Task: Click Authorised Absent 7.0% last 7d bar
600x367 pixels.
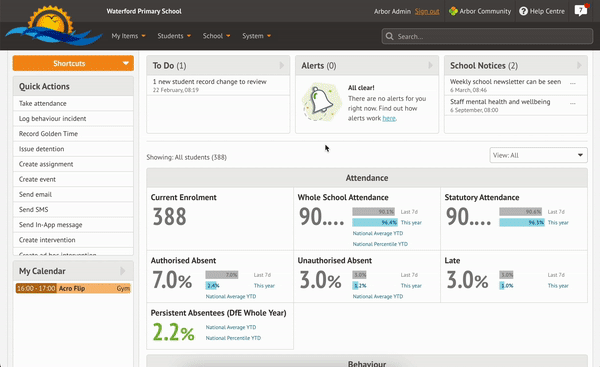Action: 222,275
